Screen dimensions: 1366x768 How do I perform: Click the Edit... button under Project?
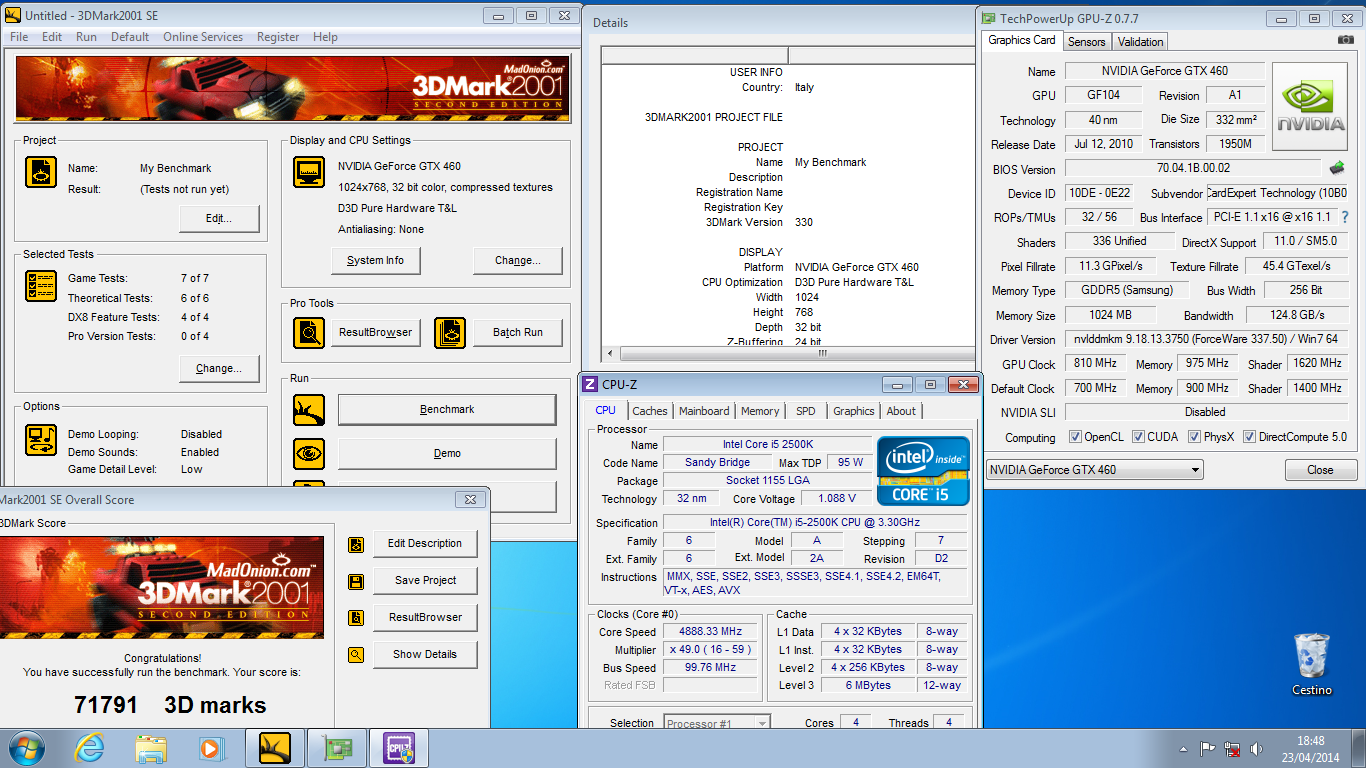(219, 218)
